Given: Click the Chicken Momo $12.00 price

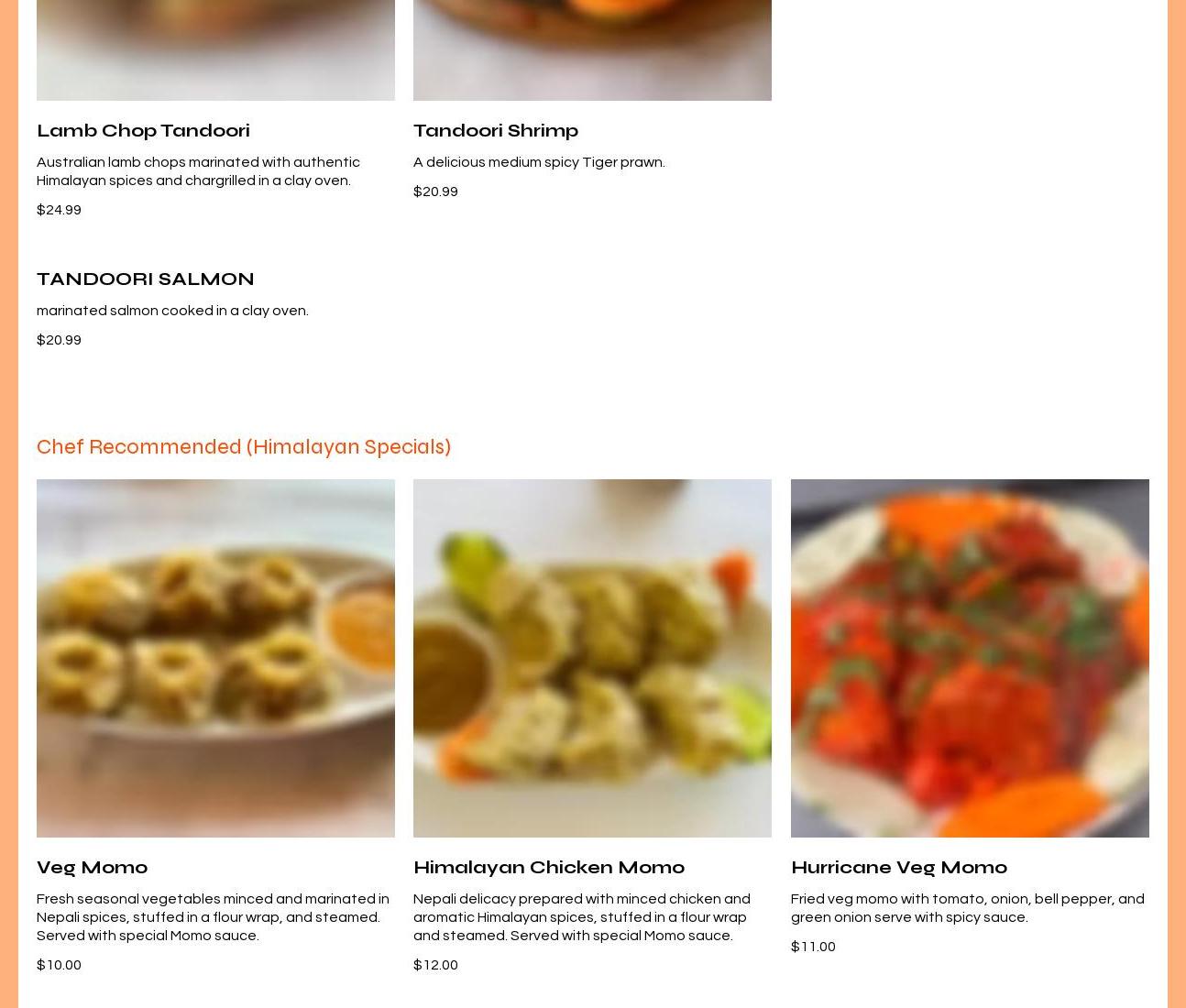Looking at the screenshot, I should 435,965.
